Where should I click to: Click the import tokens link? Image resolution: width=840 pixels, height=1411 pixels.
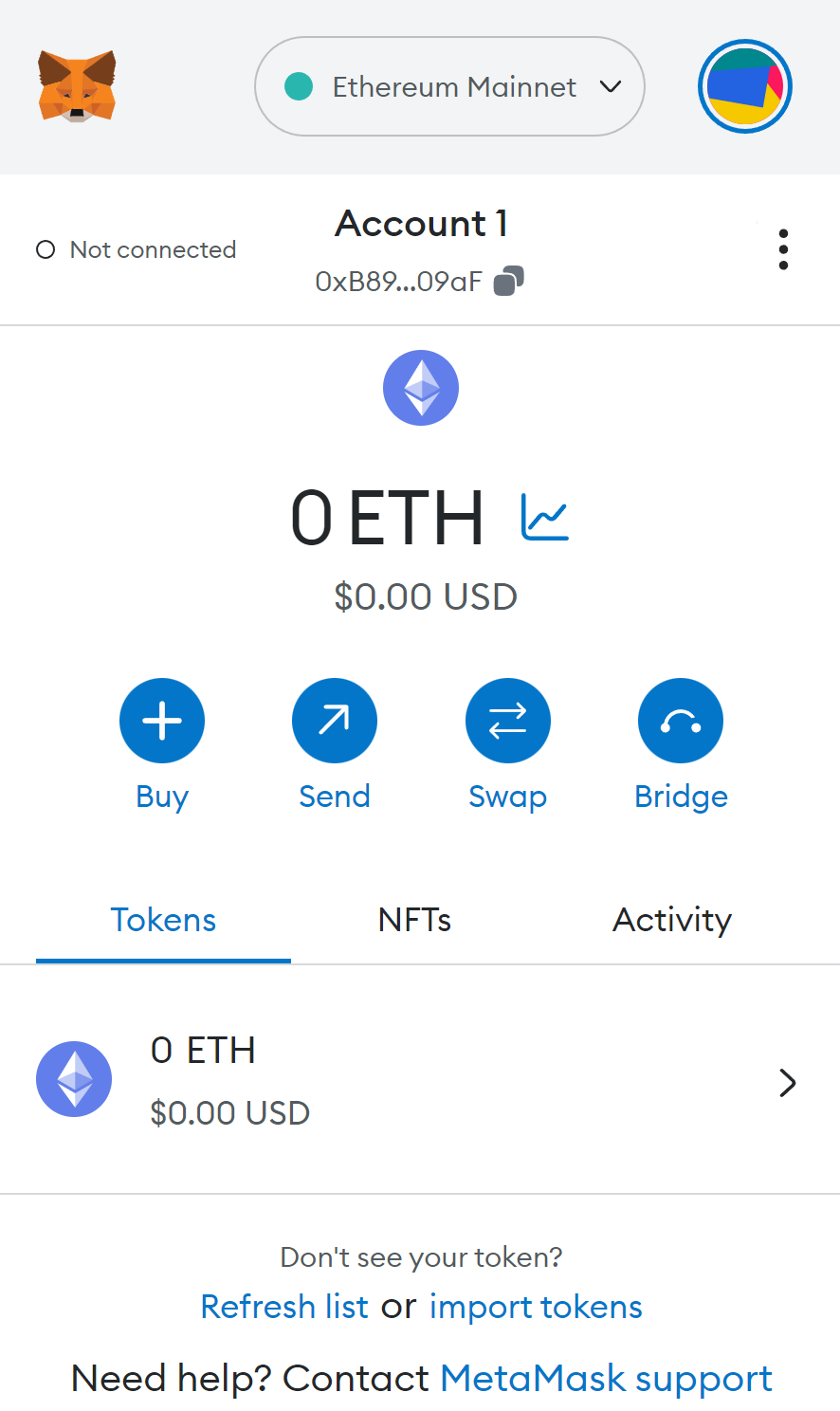point(536,1307)
